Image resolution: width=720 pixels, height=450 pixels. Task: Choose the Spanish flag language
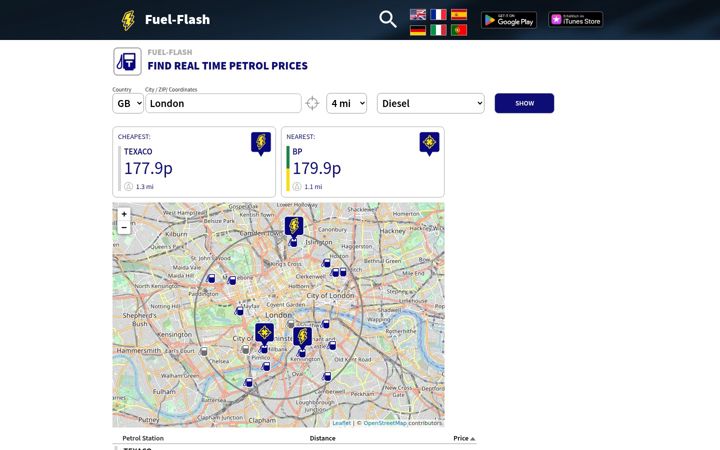[x=459, y=14]
